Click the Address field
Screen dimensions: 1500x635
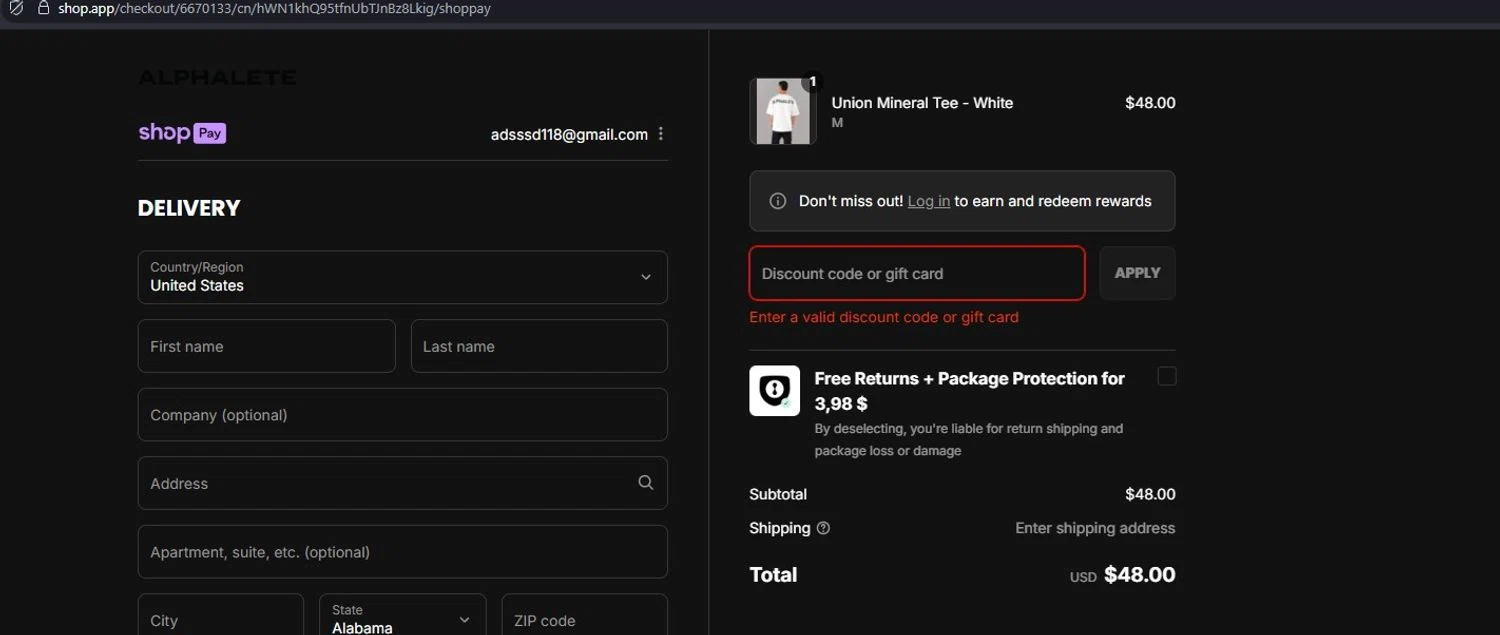click(403, 483)
